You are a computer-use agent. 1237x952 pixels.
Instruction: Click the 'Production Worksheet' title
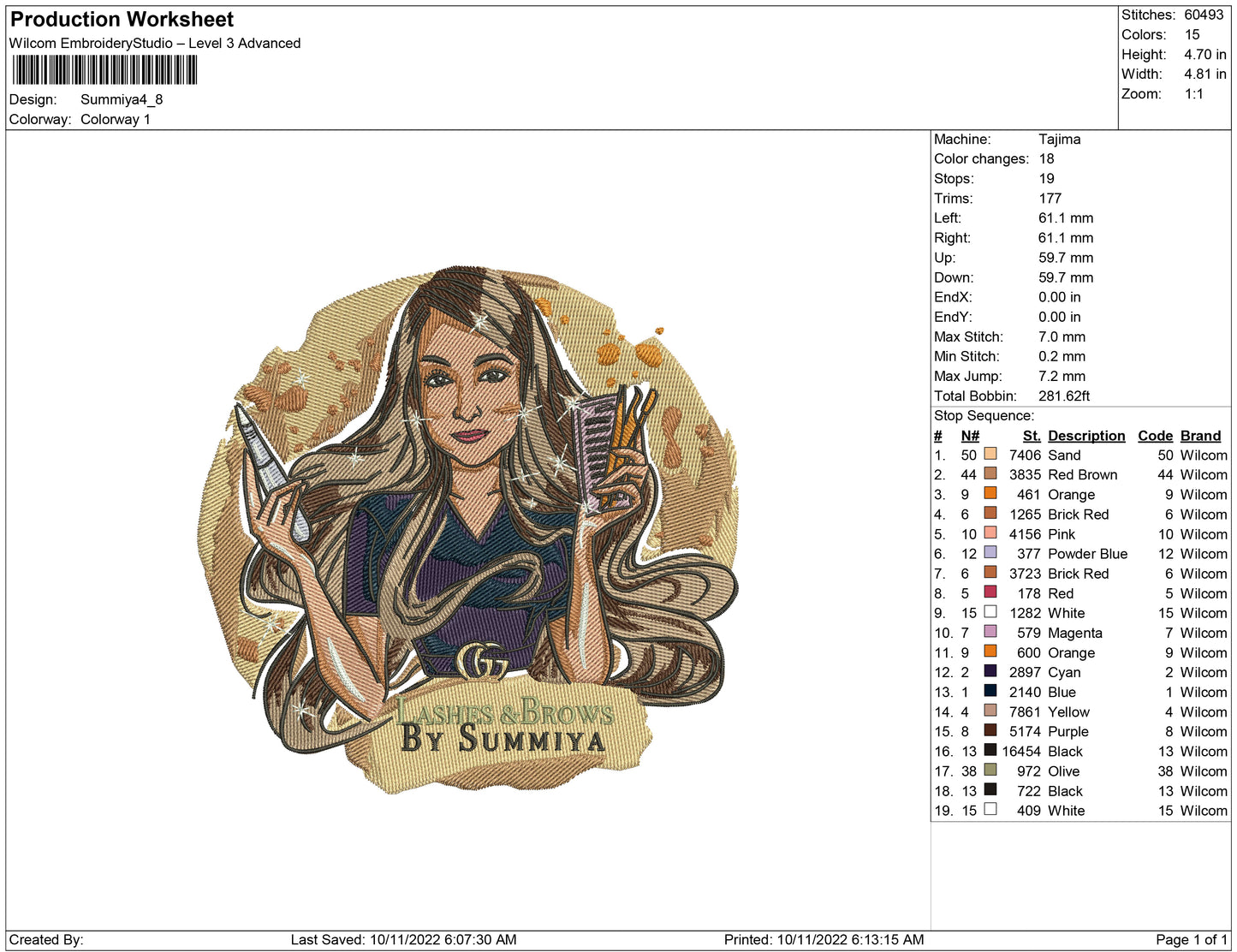[122, 20]
